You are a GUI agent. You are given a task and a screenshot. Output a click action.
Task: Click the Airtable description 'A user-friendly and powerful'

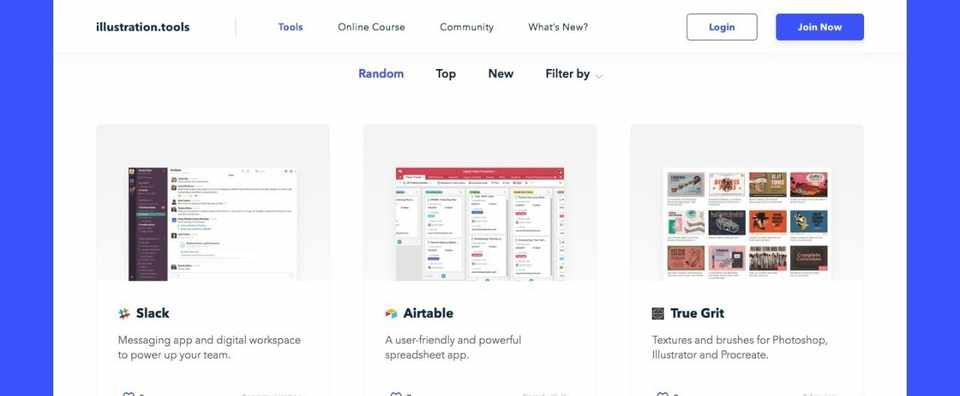453,340
